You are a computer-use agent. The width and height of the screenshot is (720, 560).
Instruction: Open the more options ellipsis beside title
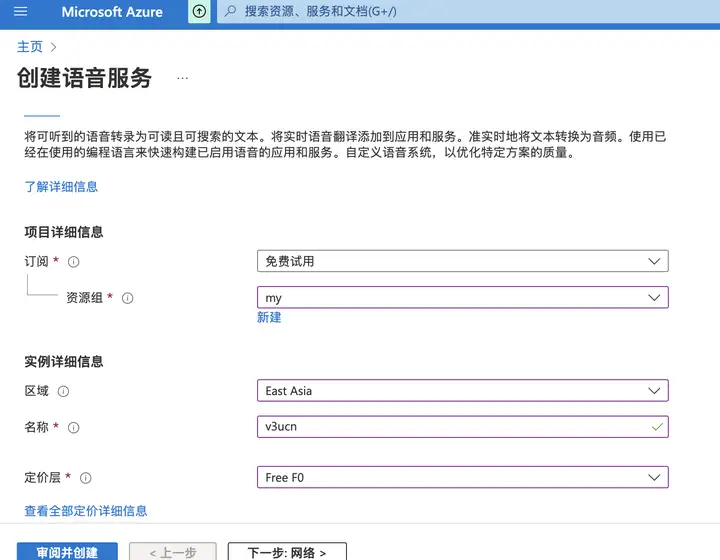[x=182, y=78]
